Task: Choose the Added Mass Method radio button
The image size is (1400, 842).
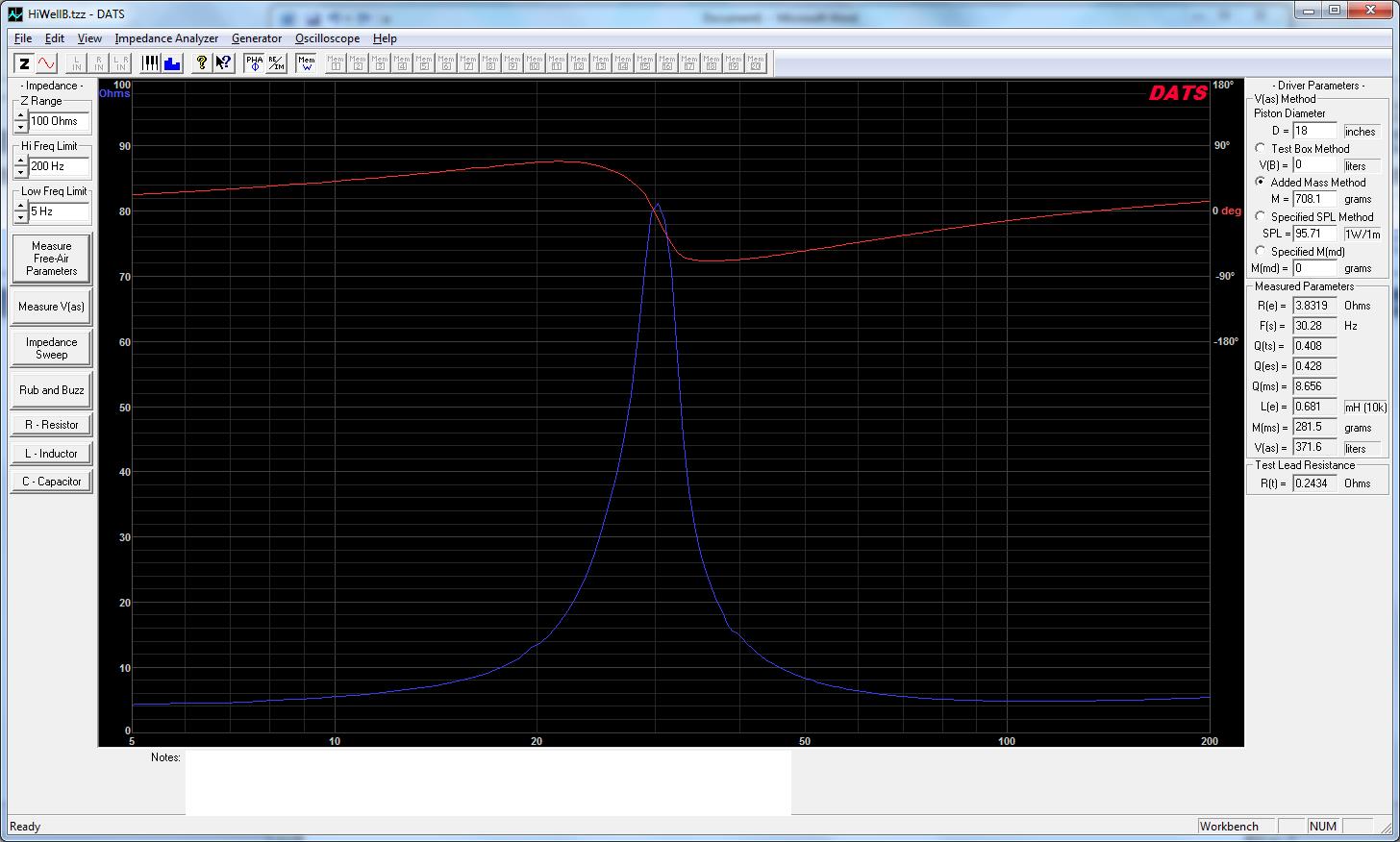Action: (1261, 182)
